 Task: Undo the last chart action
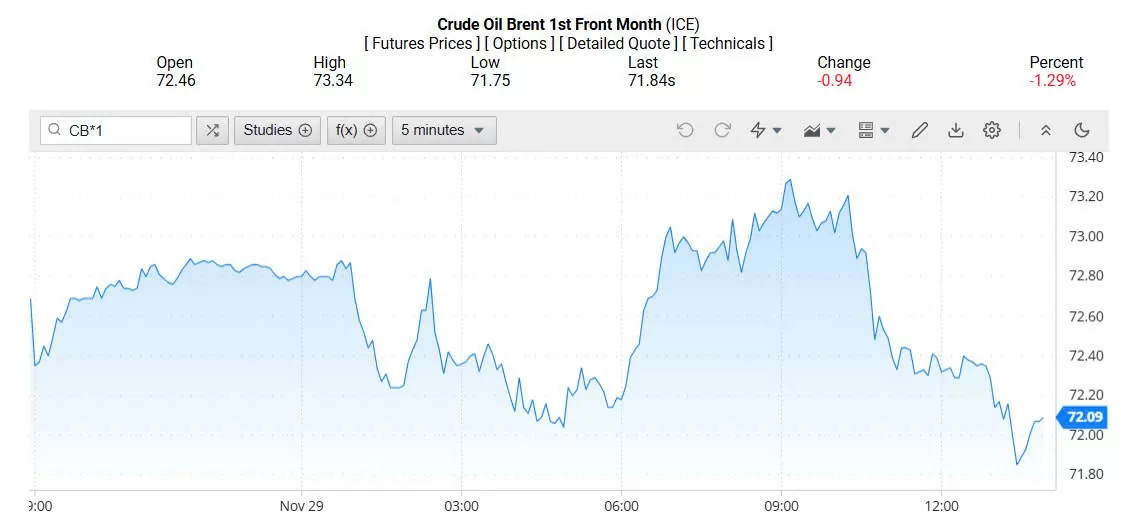pyautogui.click(x=685, y=130)
